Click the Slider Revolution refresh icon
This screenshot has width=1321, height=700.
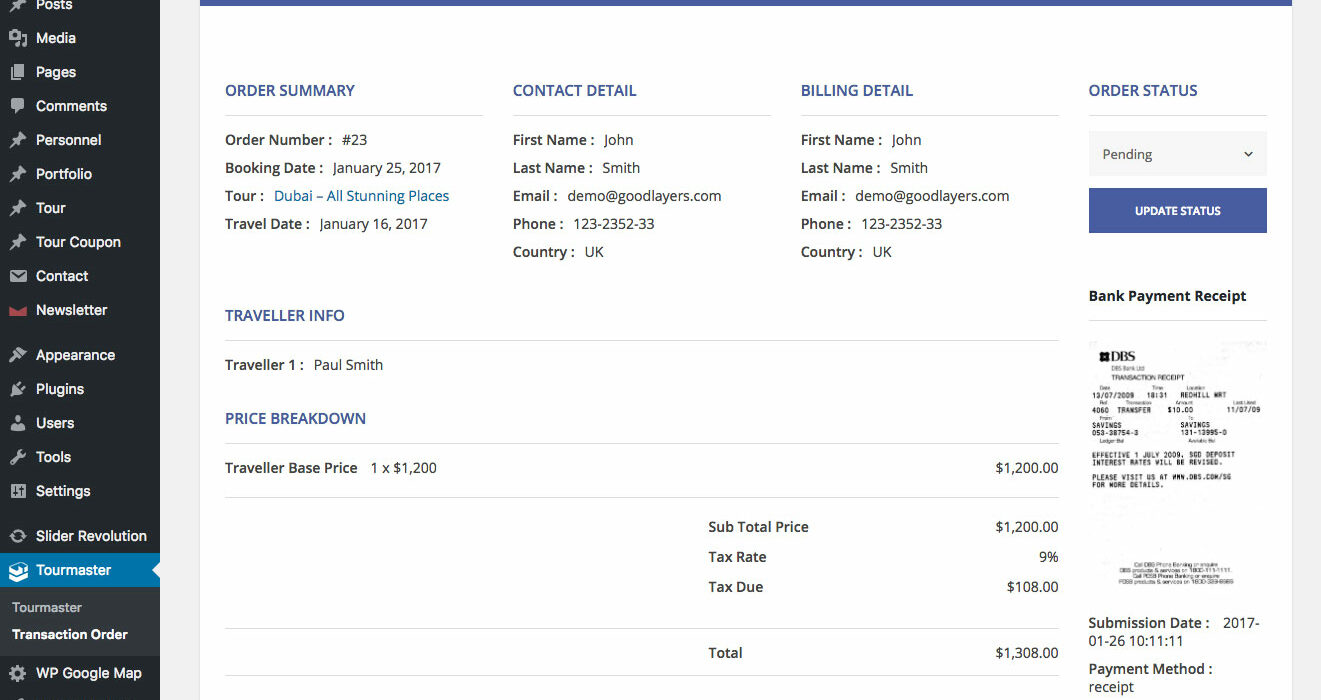[x=18, y=536]
